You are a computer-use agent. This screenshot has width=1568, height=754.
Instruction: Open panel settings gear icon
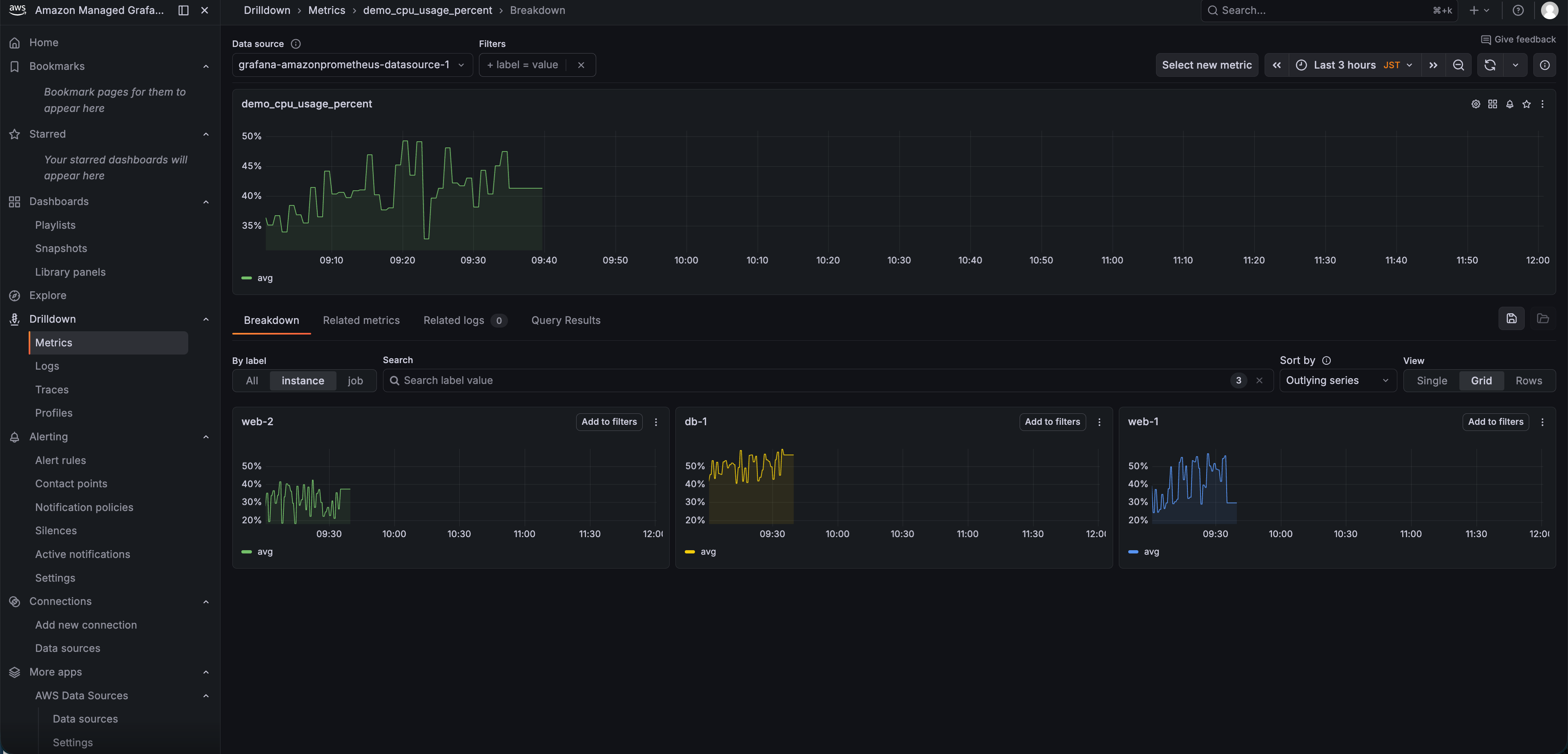coord(1475,104)
